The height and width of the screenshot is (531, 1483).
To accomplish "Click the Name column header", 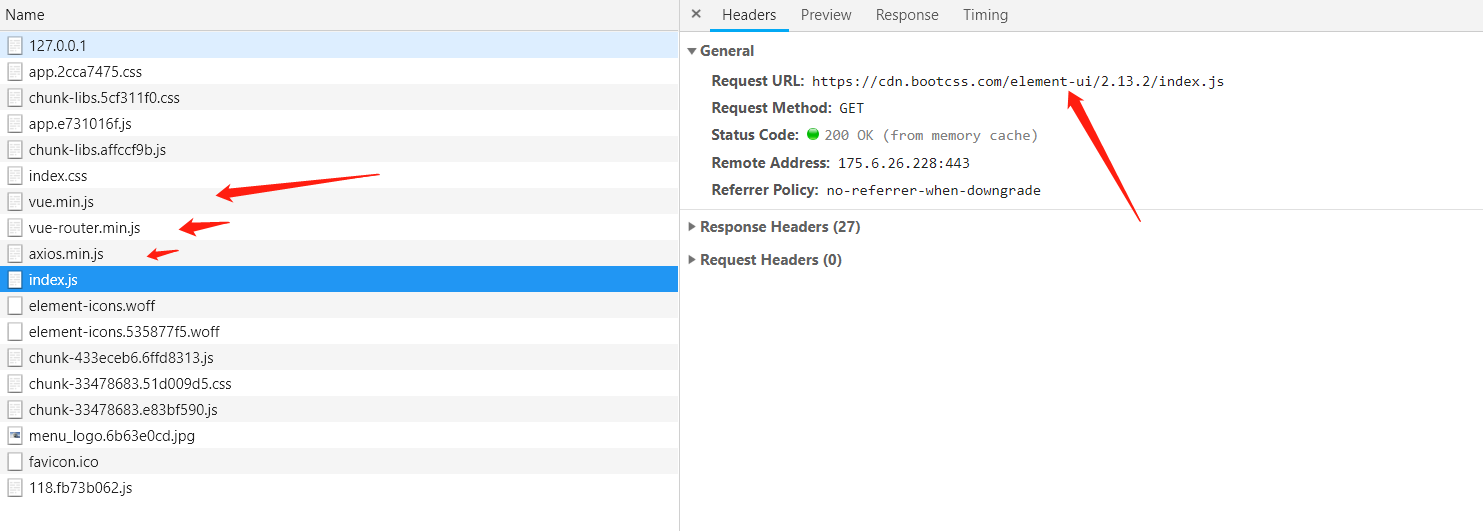I will pos(339,15).
